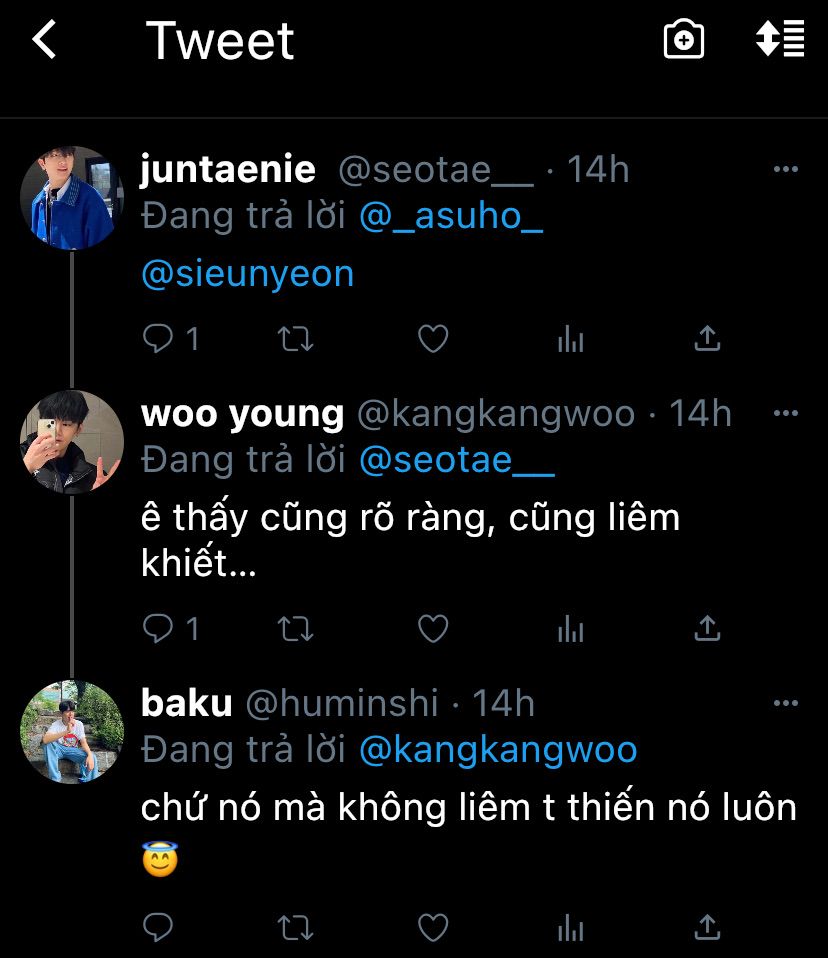Go back using the top-left arrow
Image resolution: width=828 pixels, height=958 pixels.
point(44,41)
